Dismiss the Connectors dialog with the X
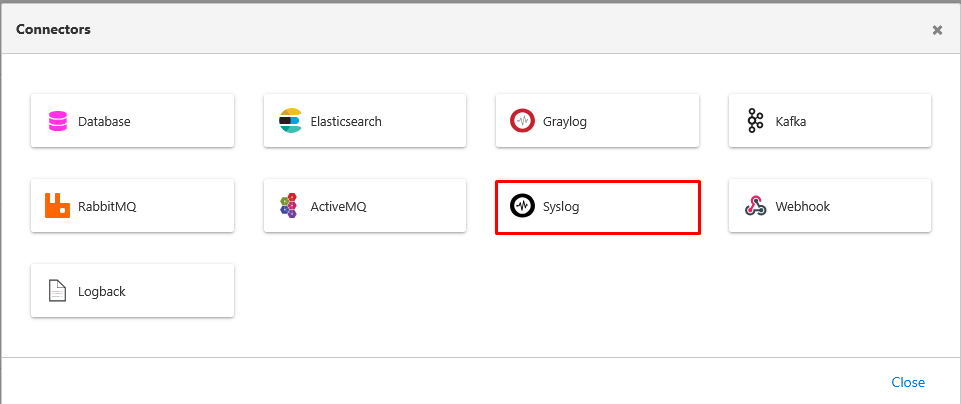 [x=937, y=30]
